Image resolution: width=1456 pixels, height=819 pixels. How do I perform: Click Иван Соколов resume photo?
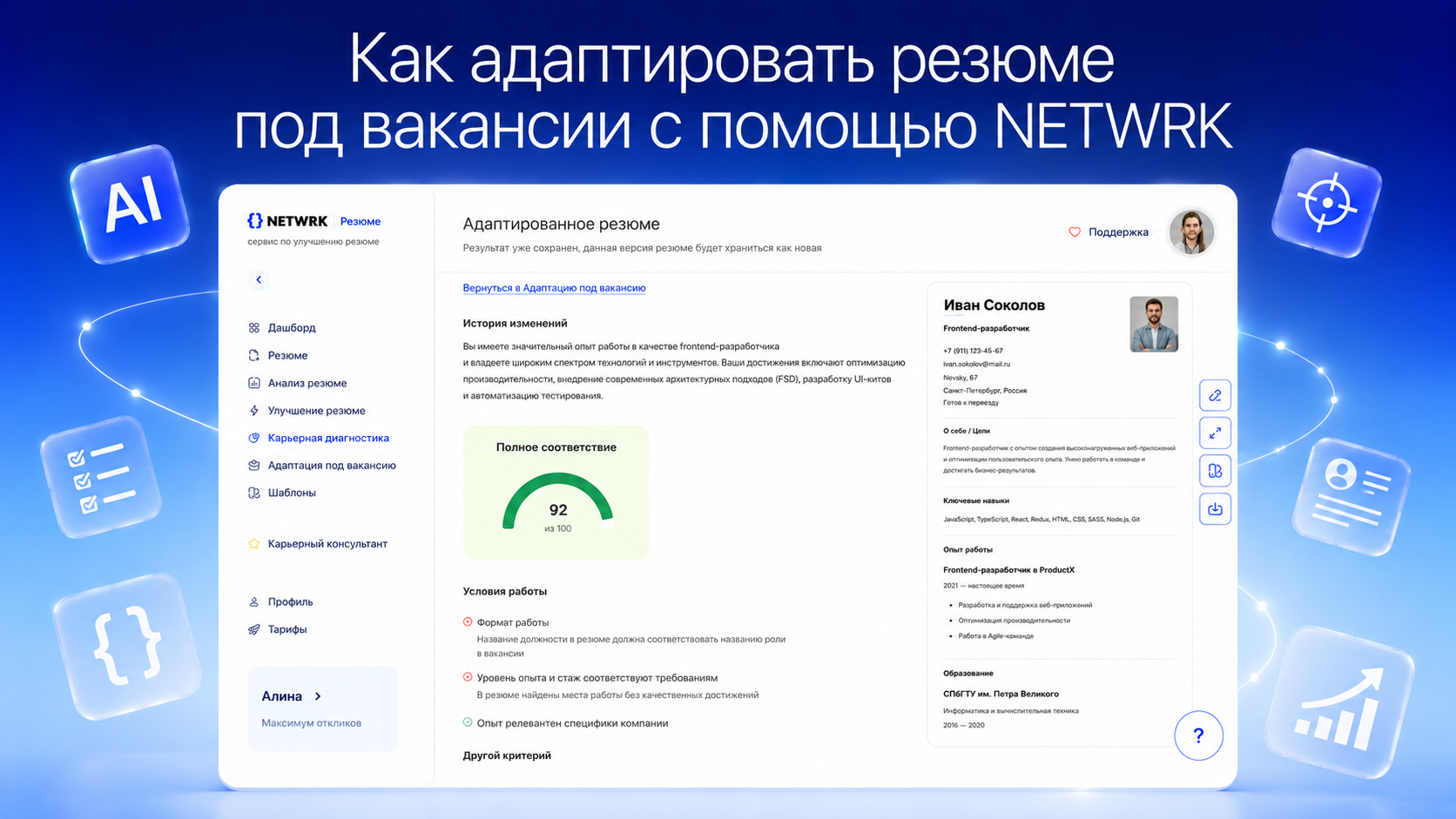1154,324
